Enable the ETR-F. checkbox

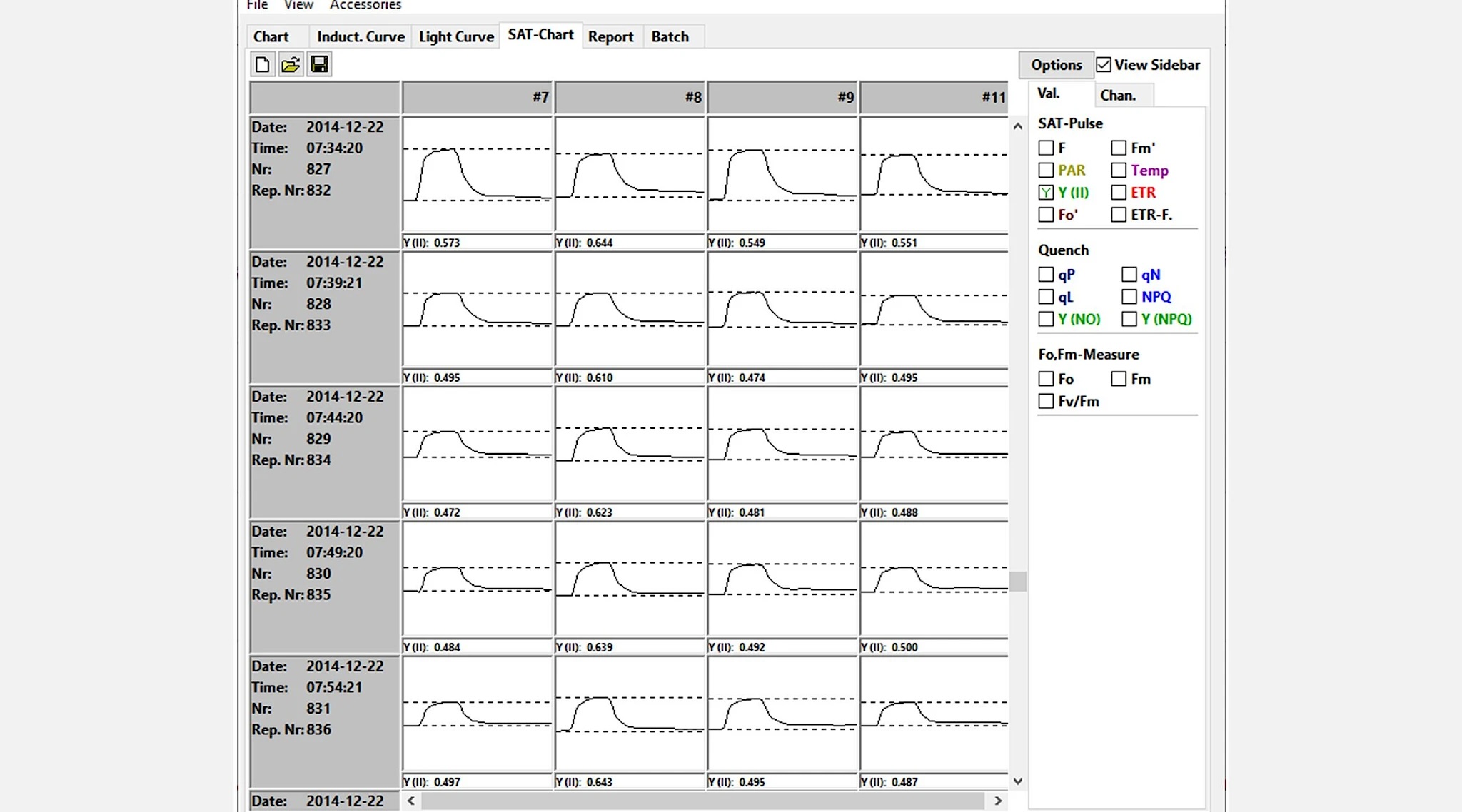coord(1119,214)
